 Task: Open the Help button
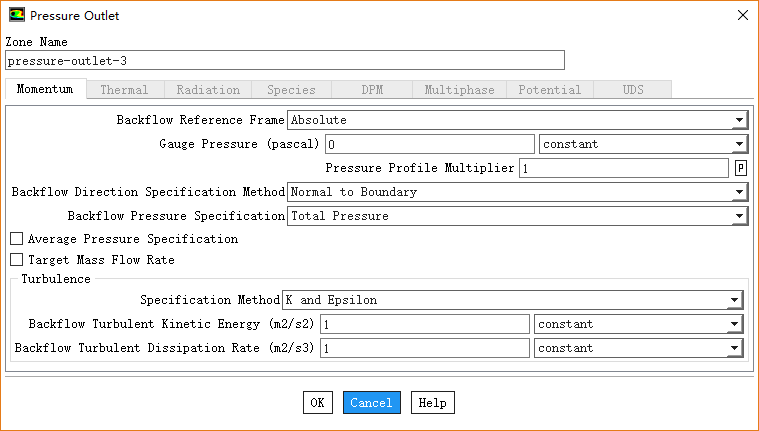pyautogui.click(x=432, y=403)
